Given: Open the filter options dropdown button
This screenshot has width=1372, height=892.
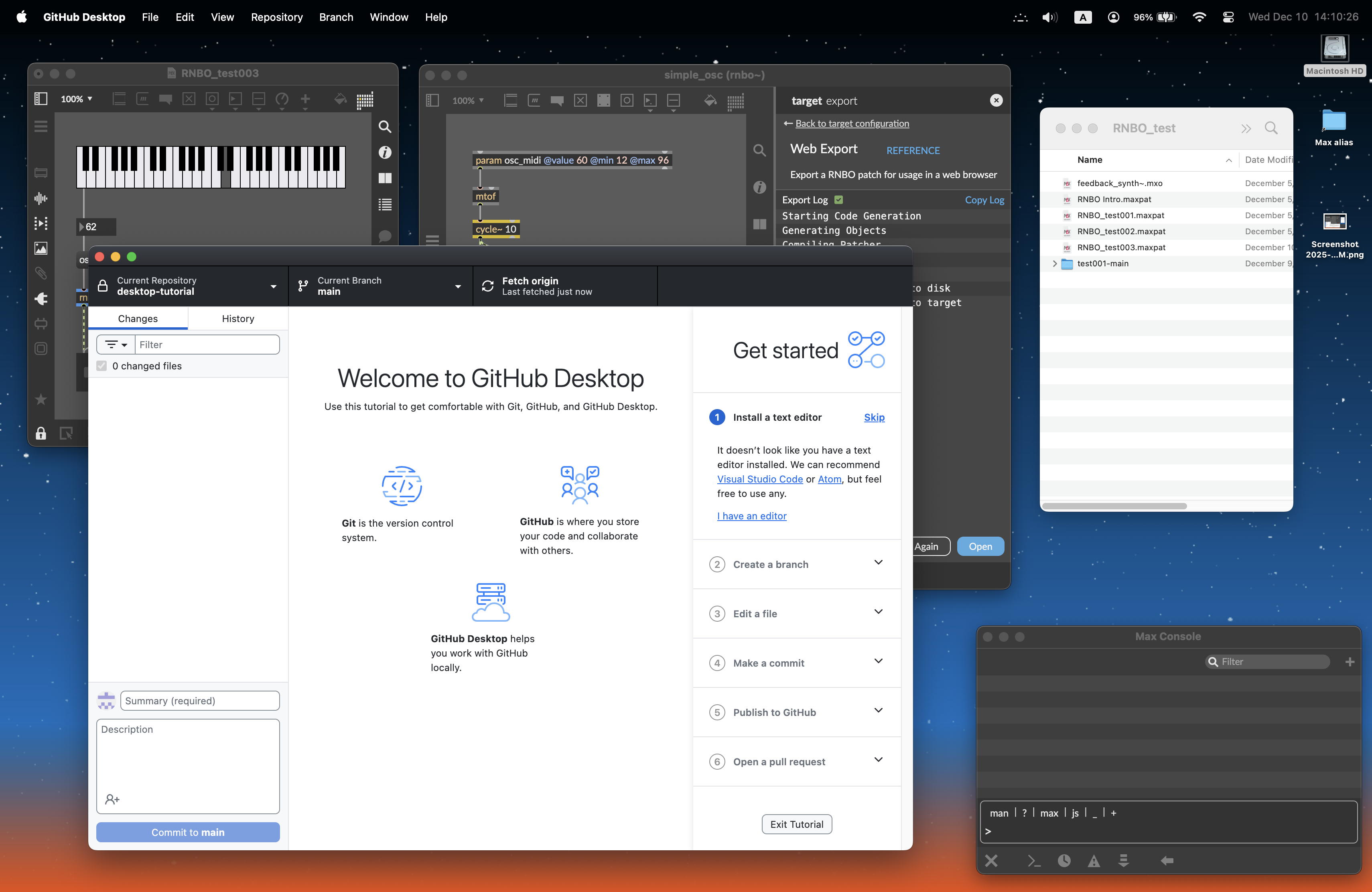Looking at the screenshot, I should click(116, 345).
